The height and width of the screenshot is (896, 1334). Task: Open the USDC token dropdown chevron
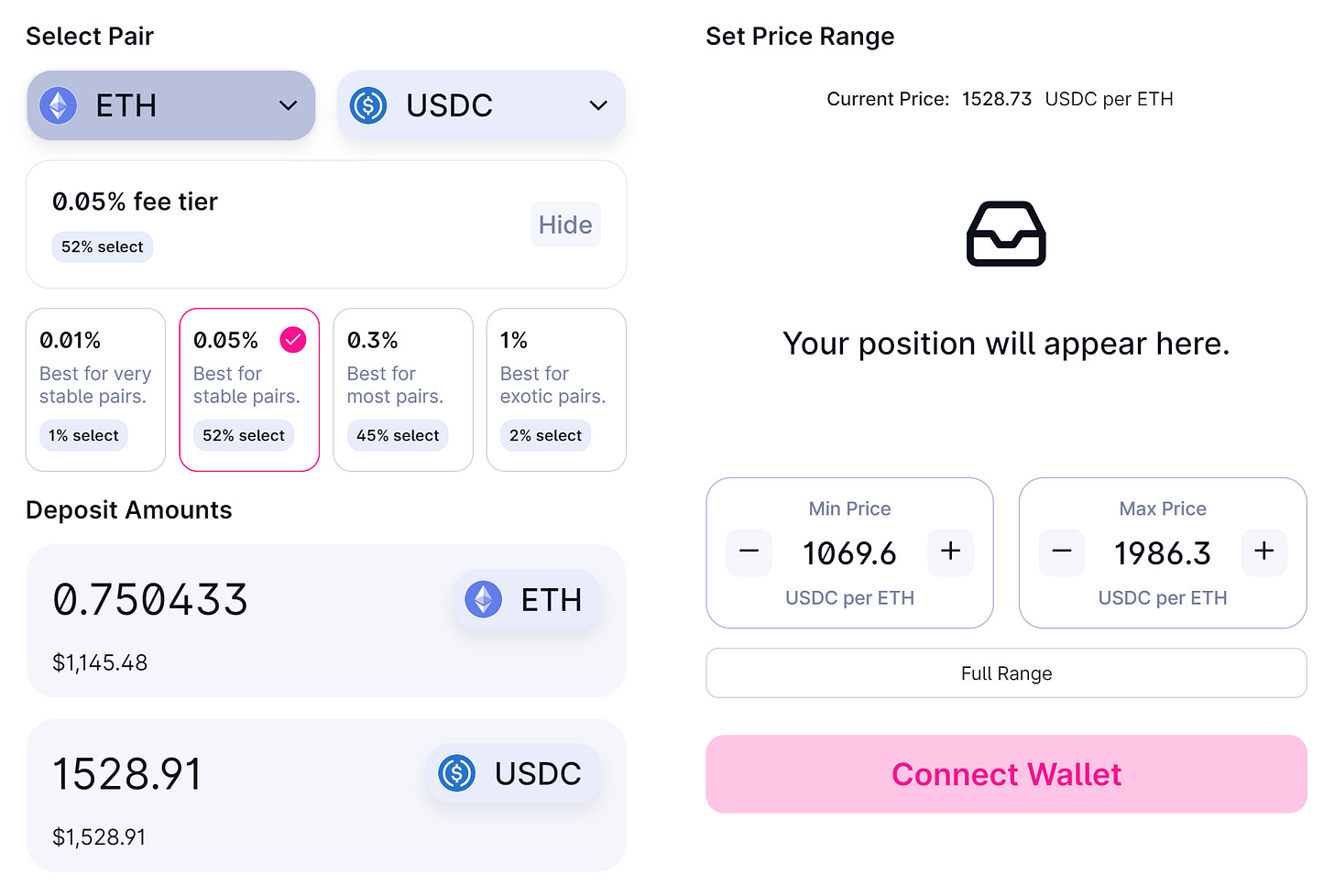point(598,106)
